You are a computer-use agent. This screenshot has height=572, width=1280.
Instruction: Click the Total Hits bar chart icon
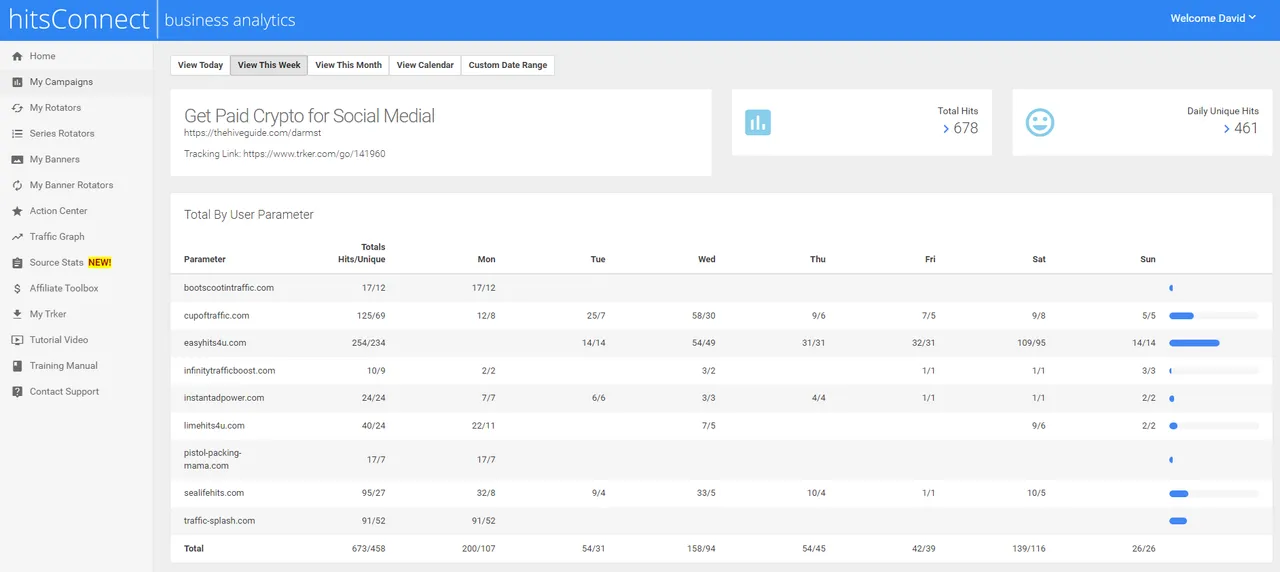pos(758,123)
